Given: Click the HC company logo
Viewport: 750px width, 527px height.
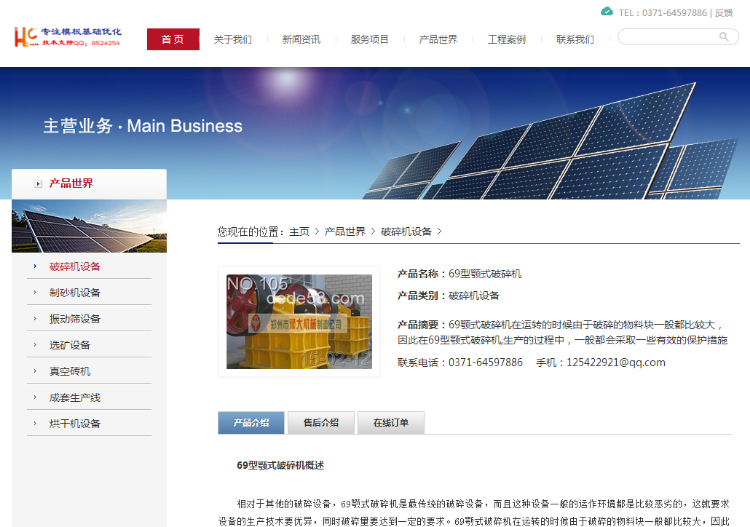Looking at the screenshot, I should [x=67, y=37].
